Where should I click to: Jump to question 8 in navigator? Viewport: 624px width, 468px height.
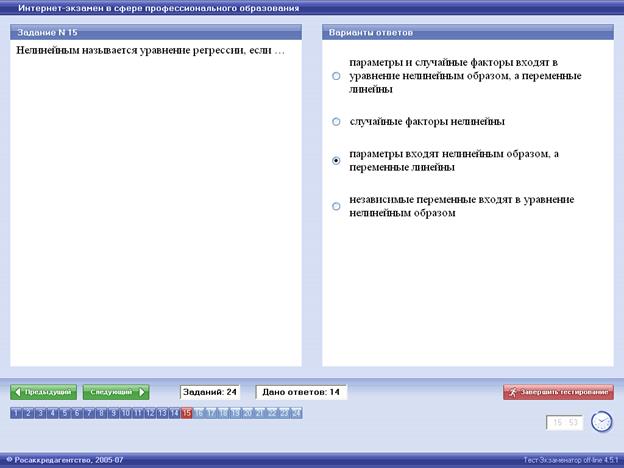tap(101, 413)
